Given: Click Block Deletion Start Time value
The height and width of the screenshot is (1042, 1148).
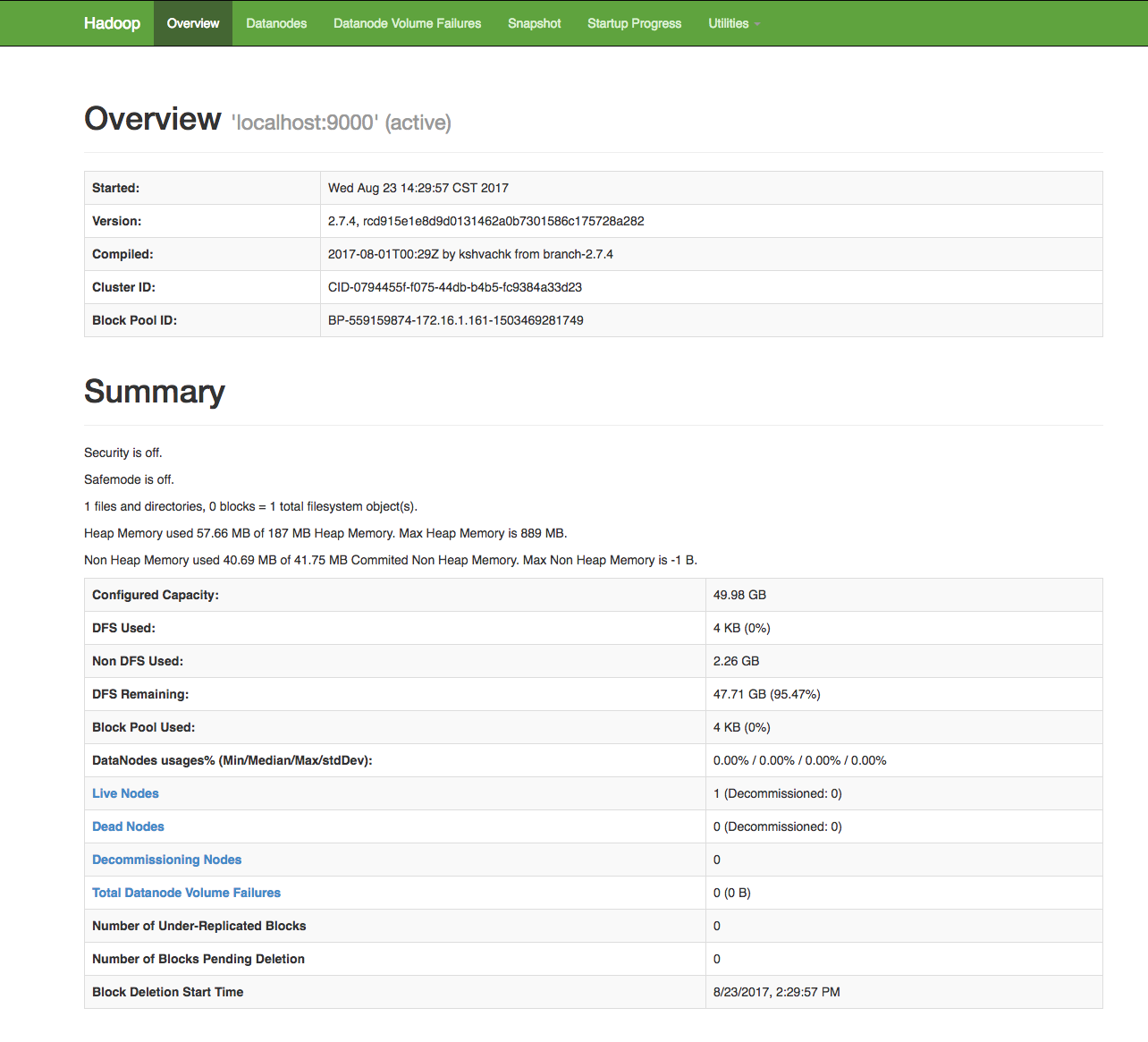Looking at the screenshot, I should coord(776,992).
